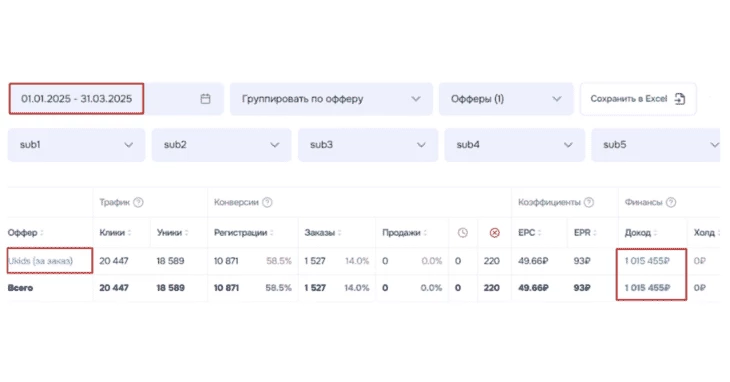This screenshot has height=382, width=730.
Task: Show help for Конверсии section
Action: 267,202
